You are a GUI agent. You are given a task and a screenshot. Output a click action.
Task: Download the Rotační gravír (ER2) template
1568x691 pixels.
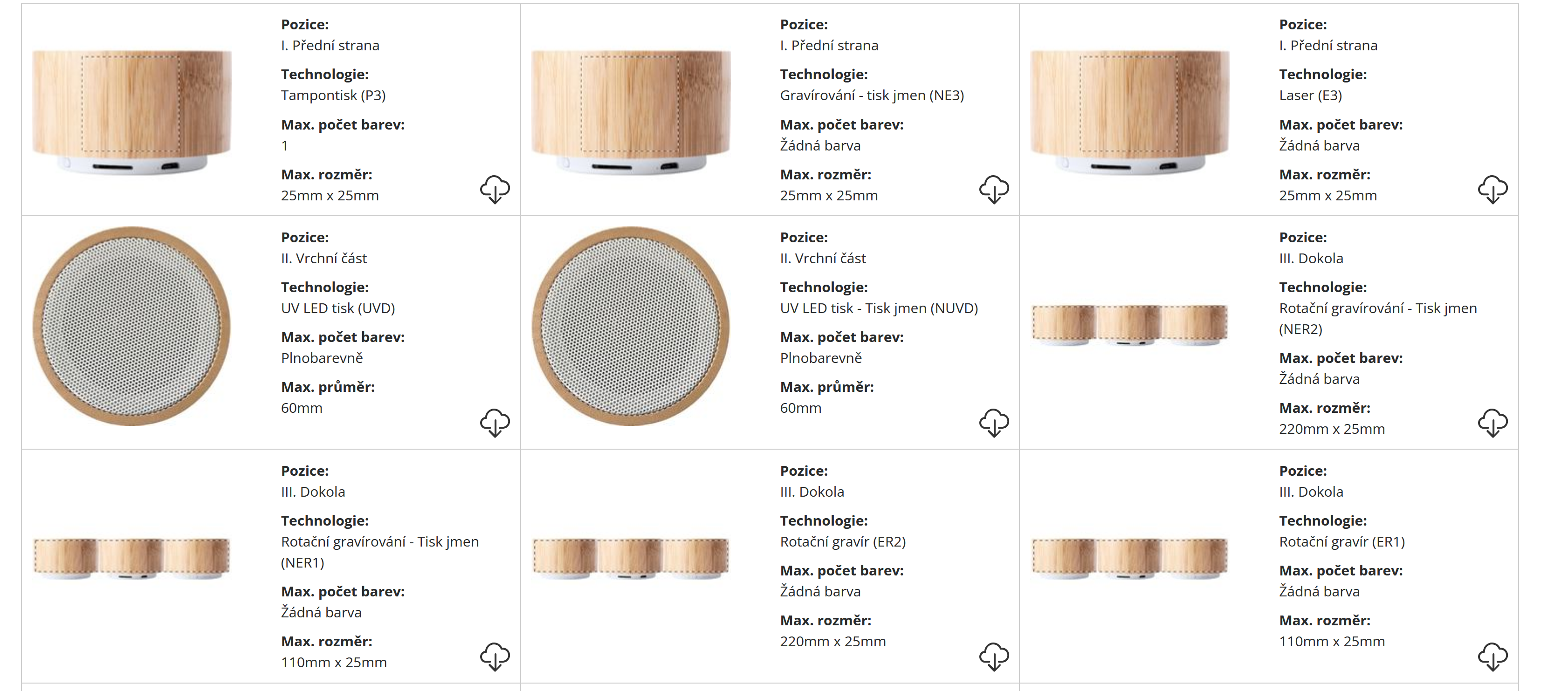994,657
